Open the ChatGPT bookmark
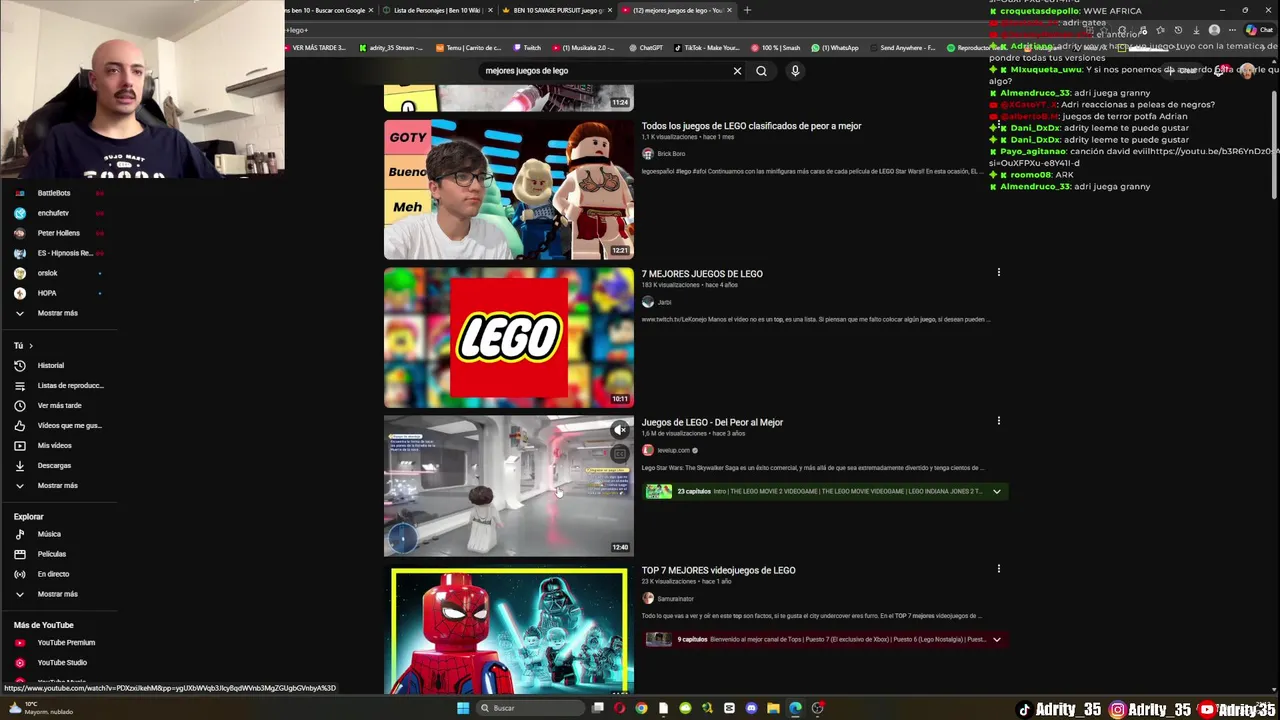This screenshot has height=720, width=1280. pos(646,47)
